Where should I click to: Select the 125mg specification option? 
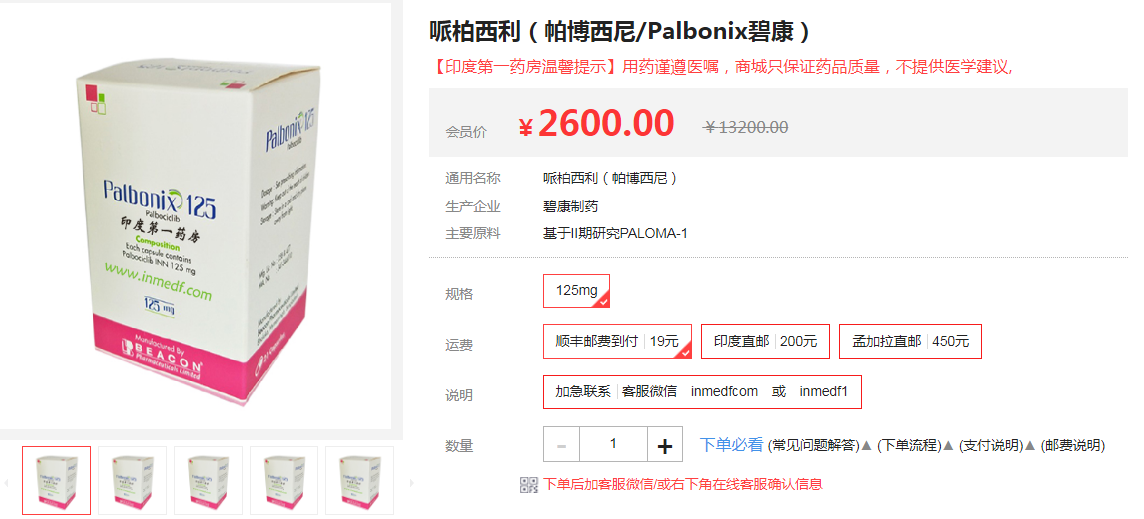pyautogui.click(x=576, y=291)
